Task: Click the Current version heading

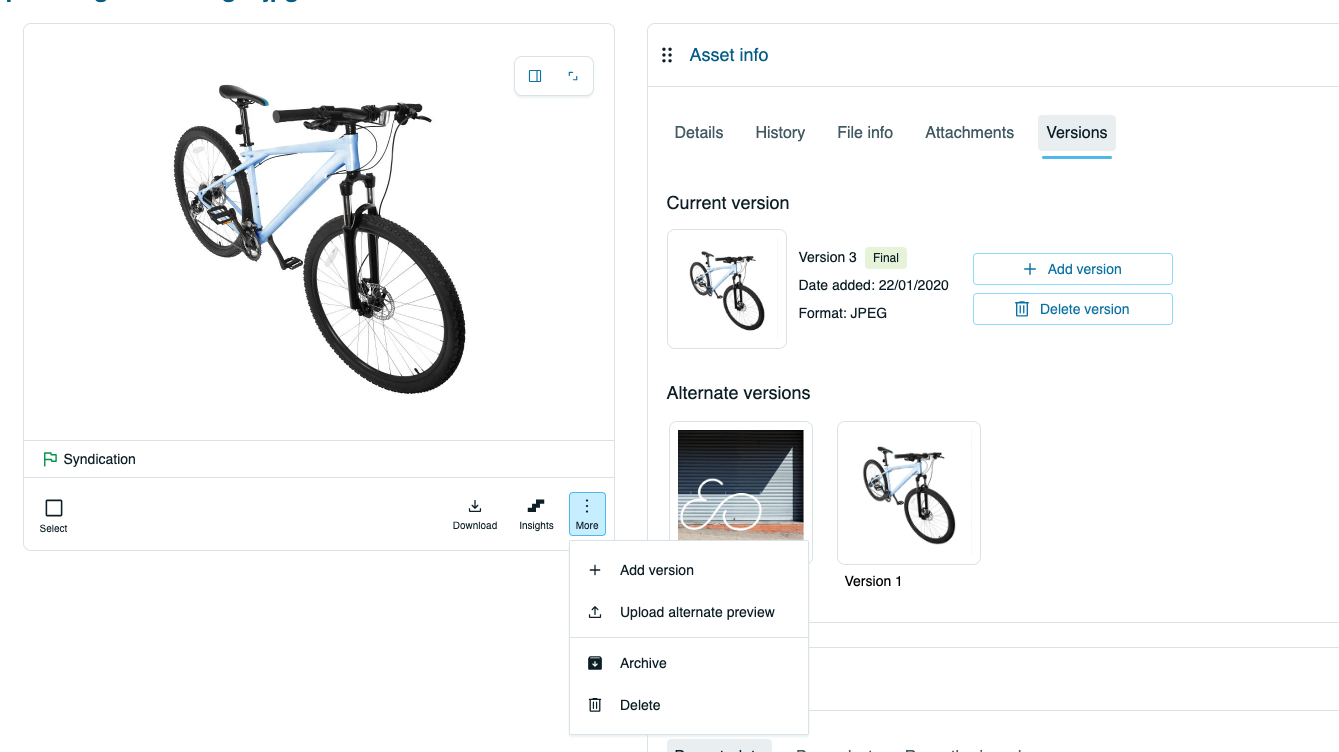Action: 728,203
